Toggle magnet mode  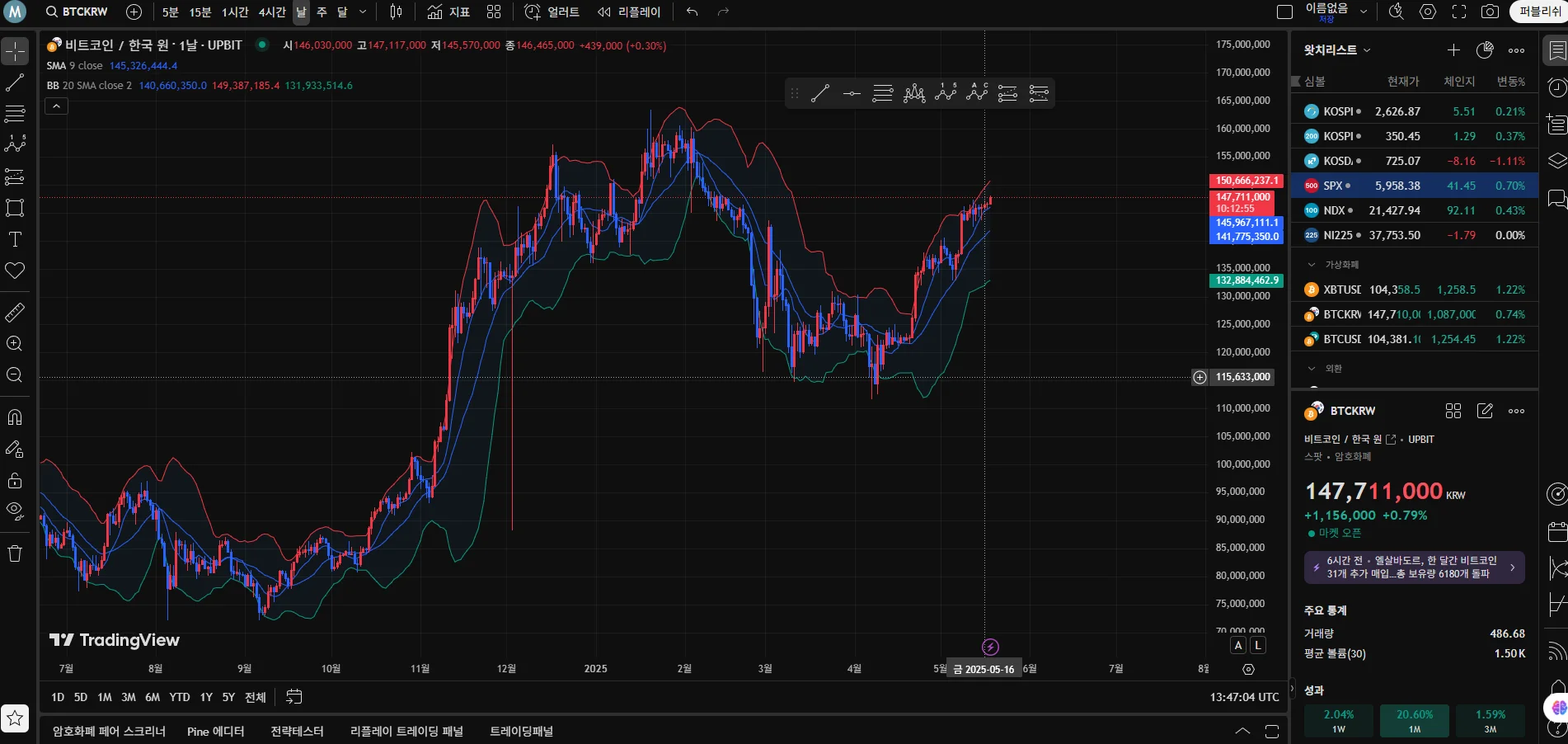tap(15, 417)
